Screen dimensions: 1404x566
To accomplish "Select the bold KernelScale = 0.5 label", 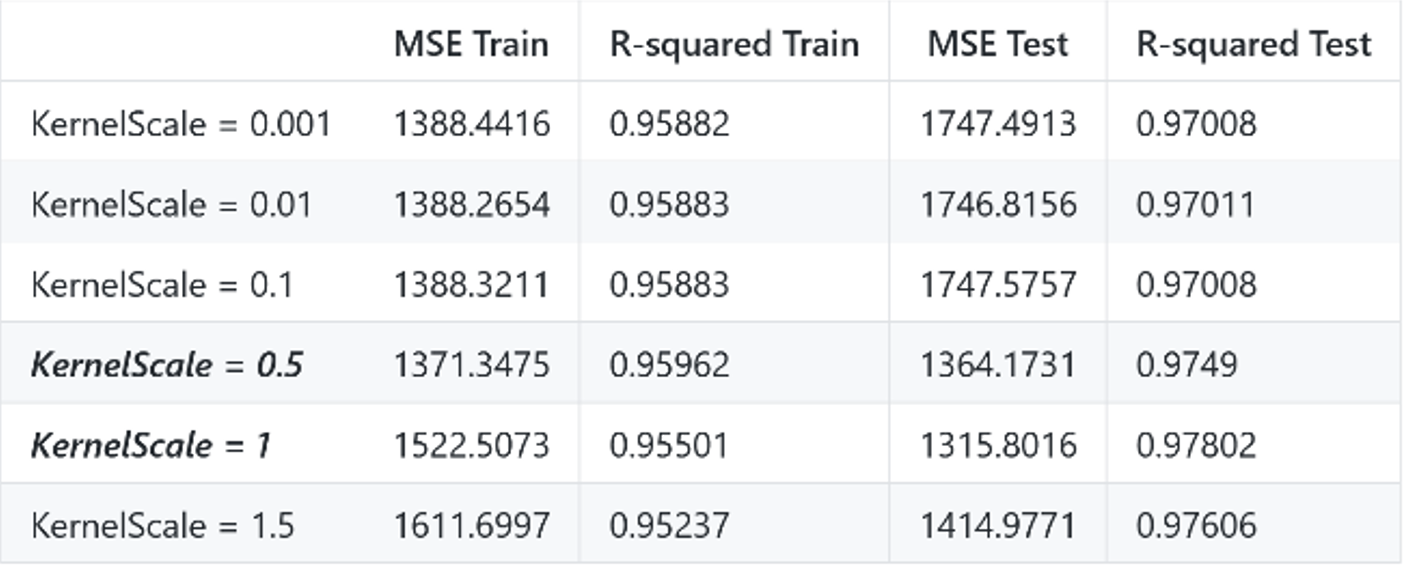I will (167, 365).
